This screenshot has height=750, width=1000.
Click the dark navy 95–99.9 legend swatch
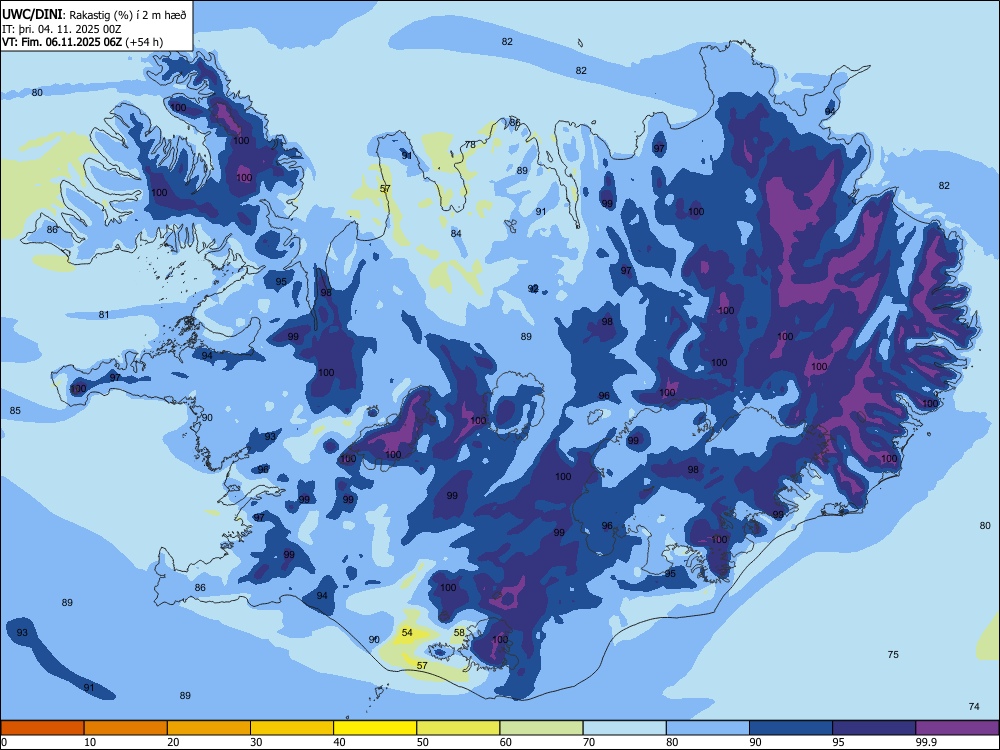pos(874,728)
